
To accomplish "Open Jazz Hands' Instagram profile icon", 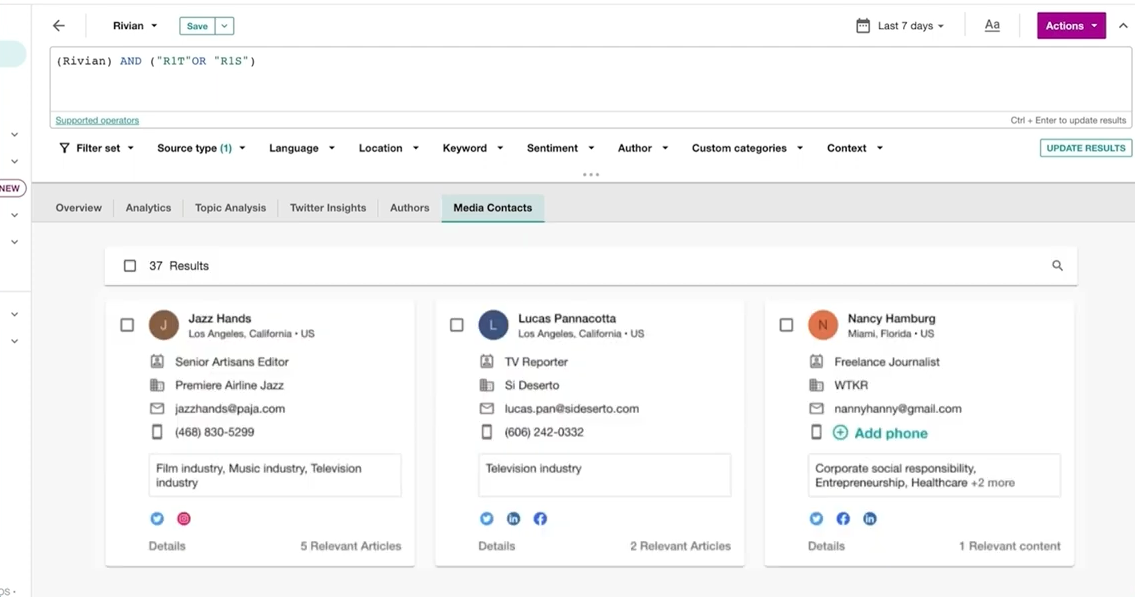I will tap(184, 519).
